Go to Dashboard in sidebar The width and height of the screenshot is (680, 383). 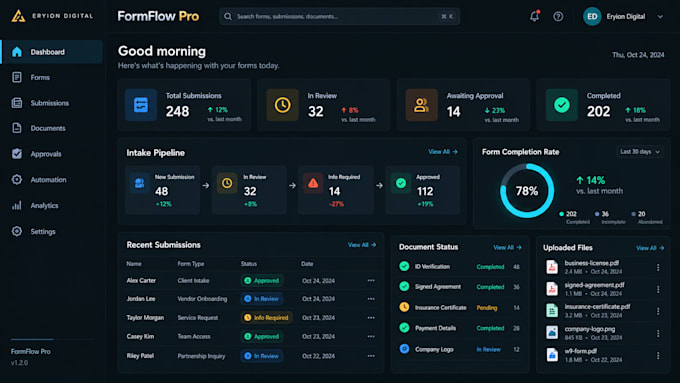tap(52, 52)
